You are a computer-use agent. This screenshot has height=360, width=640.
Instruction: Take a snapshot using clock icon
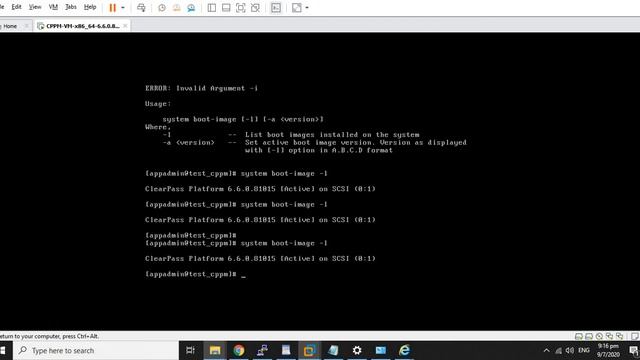(x=162, y=8)
